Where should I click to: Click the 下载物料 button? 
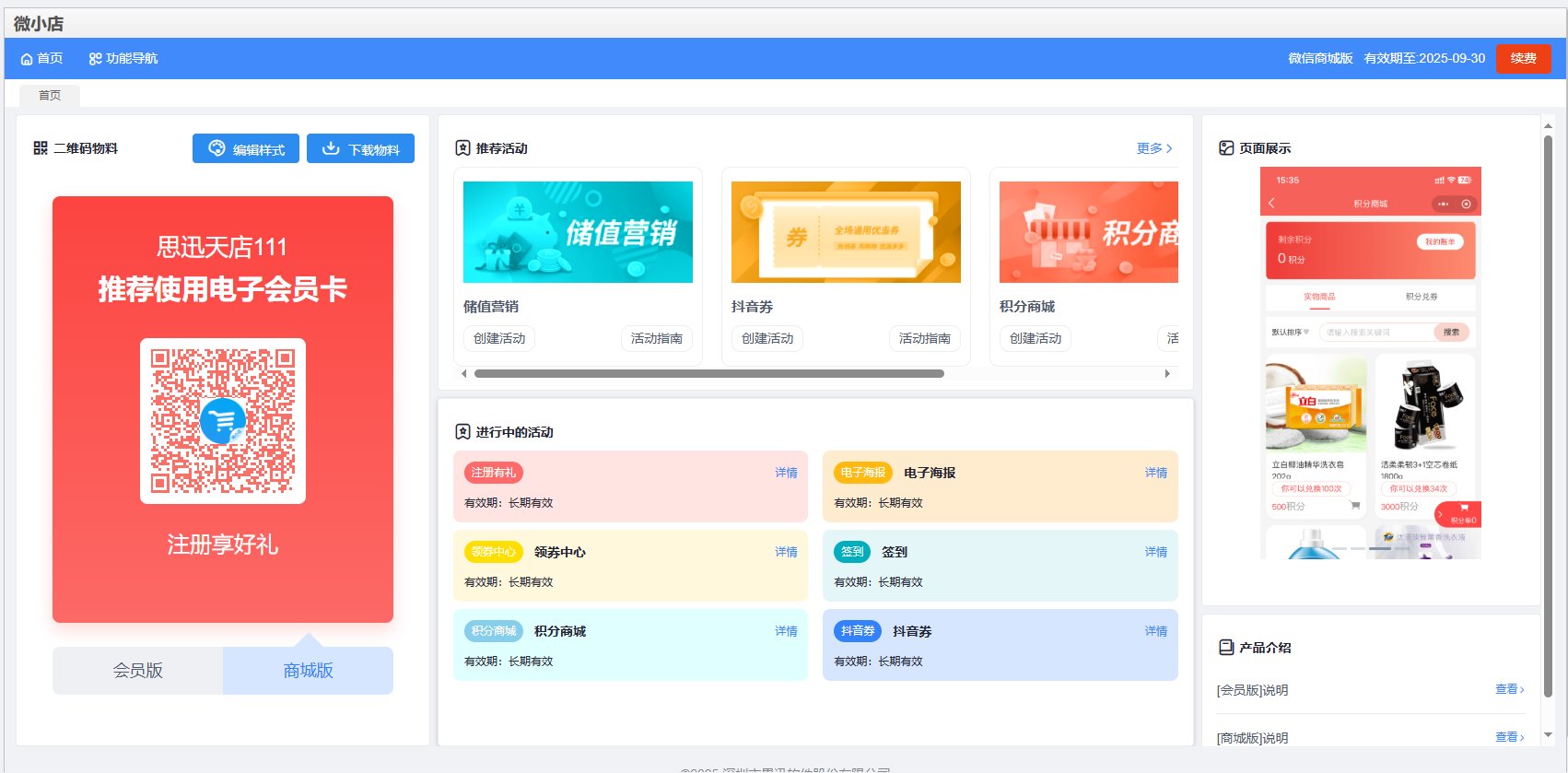click(x=360, y=148)
